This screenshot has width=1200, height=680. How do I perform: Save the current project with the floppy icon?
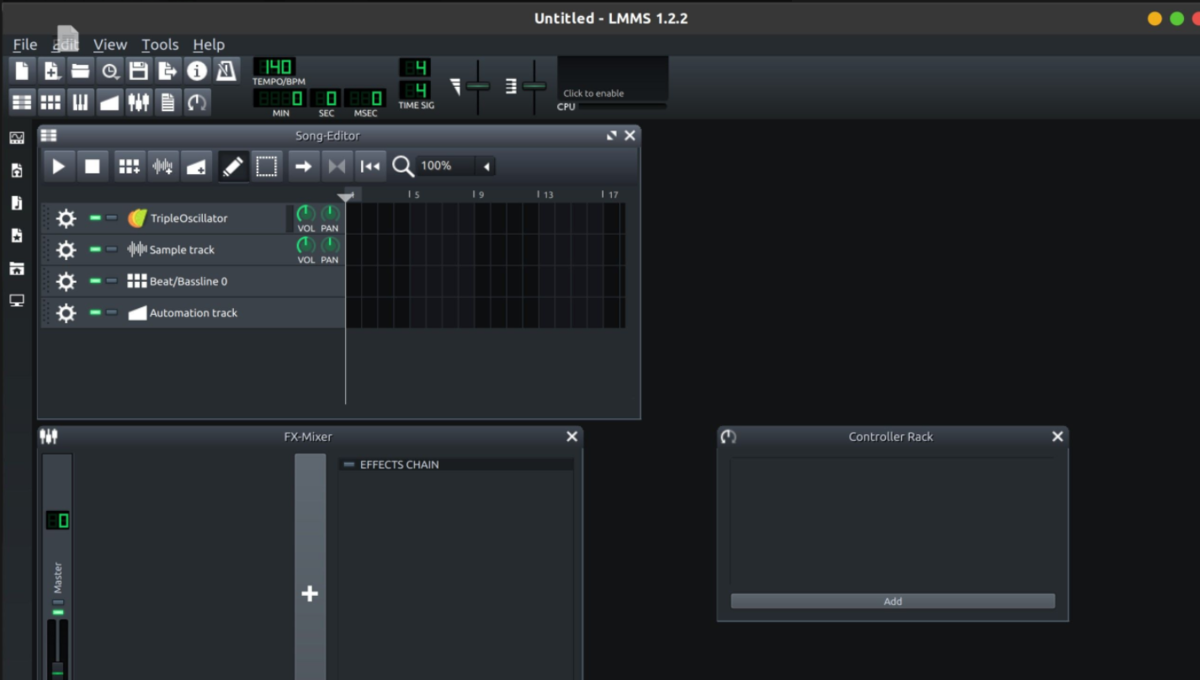(x=139, y=70)
